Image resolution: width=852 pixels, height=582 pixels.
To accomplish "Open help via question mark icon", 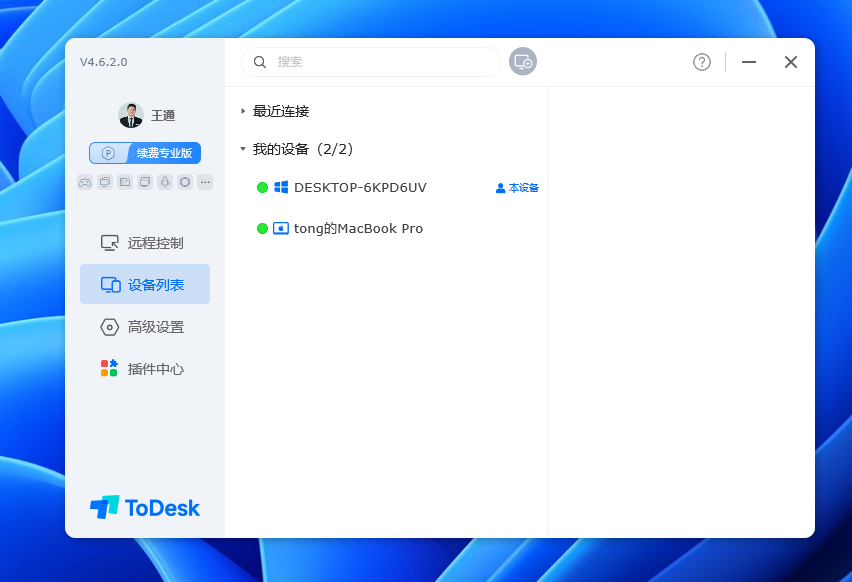I will point(701,62).
